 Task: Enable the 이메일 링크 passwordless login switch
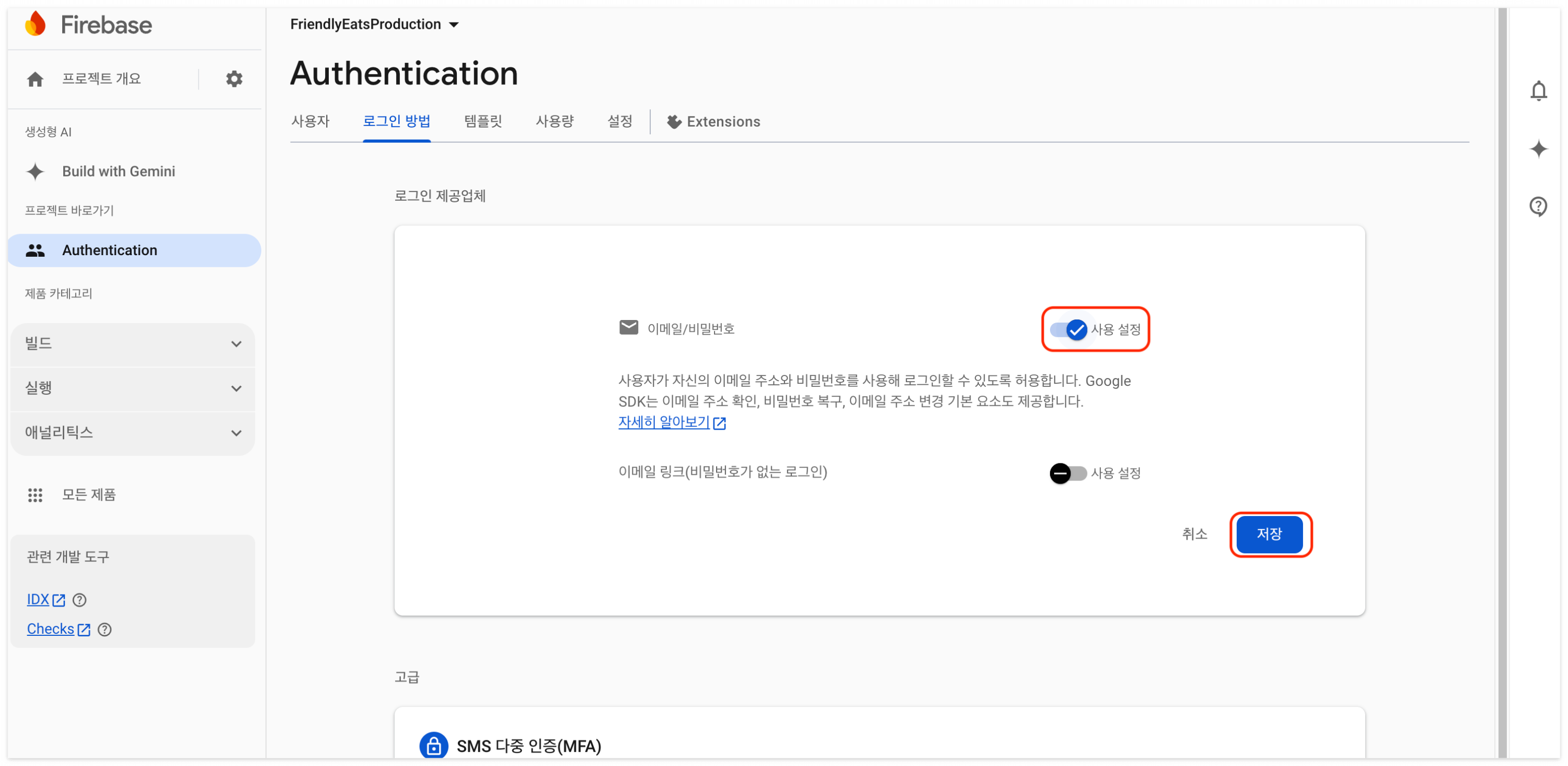click(1068, 473)
